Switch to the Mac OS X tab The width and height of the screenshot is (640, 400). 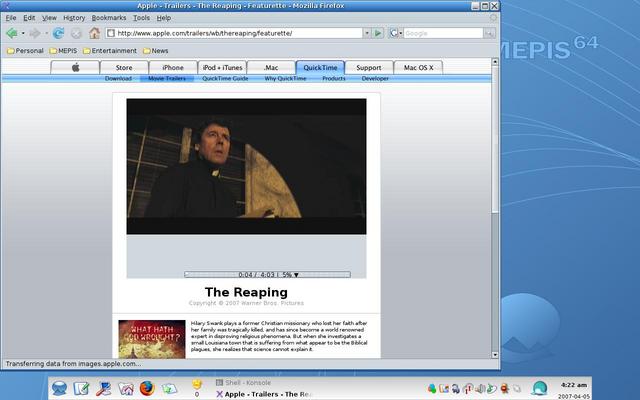click(418, 67)
